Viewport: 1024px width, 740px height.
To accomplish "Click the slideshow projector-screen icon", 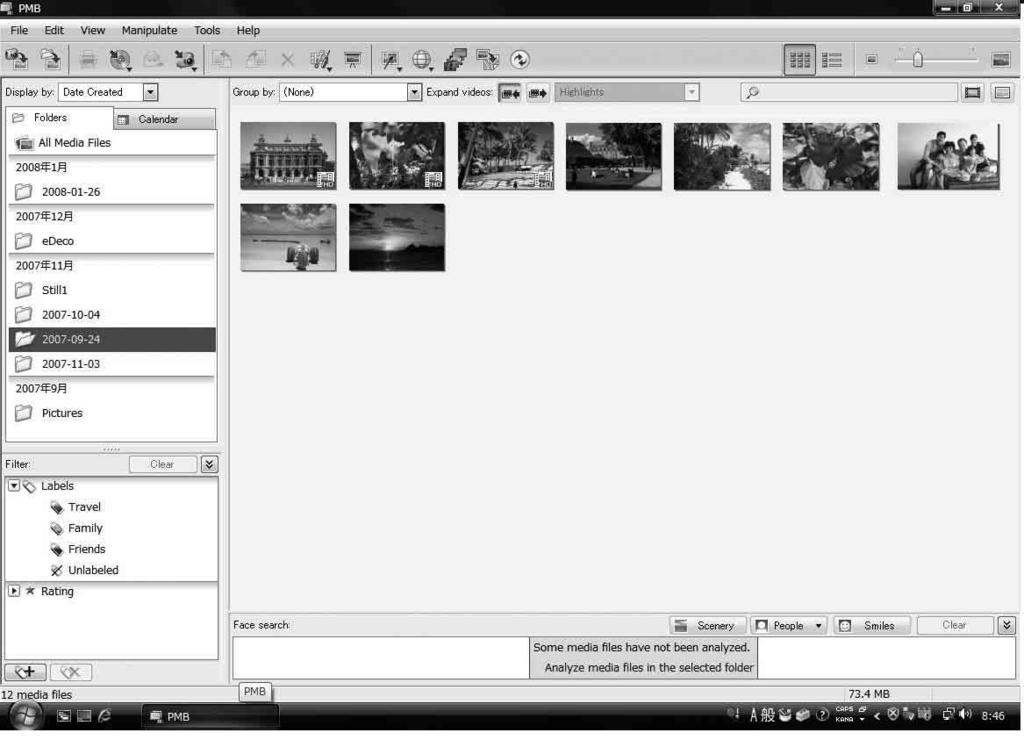I will [x=353, y=60].
